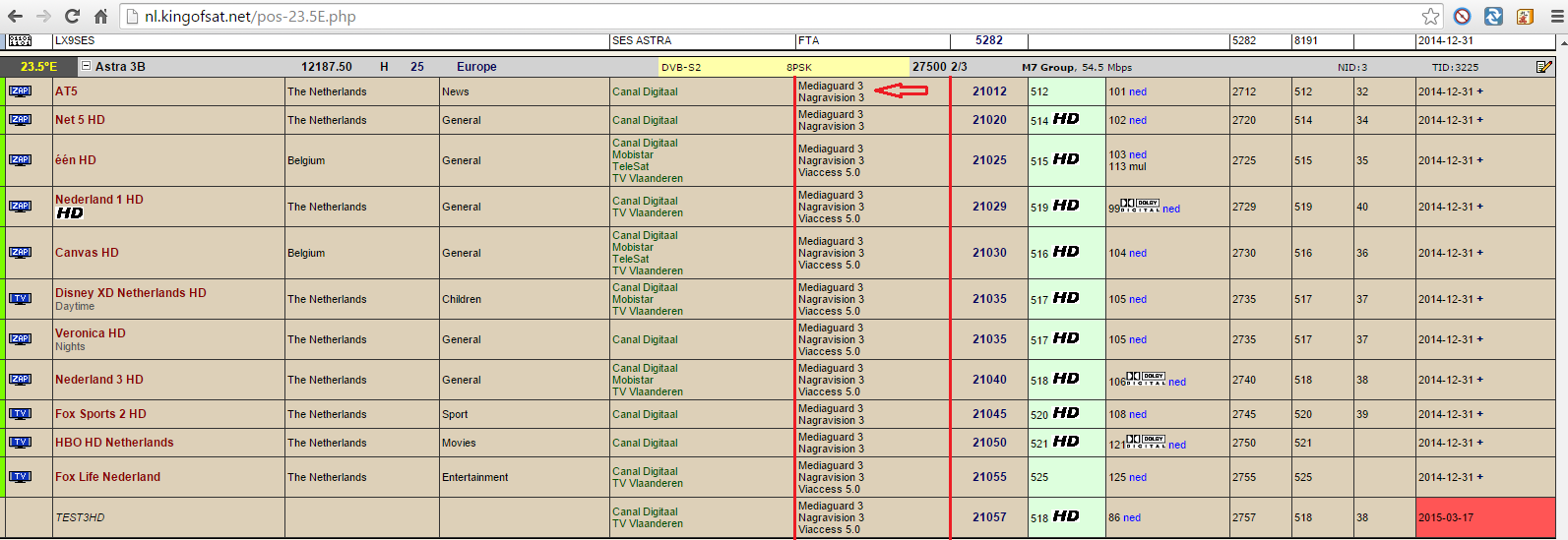1568x540 pixels.
Task: Click the TV icon for Fox Life Nederland
Action: [x=20, y=476]
